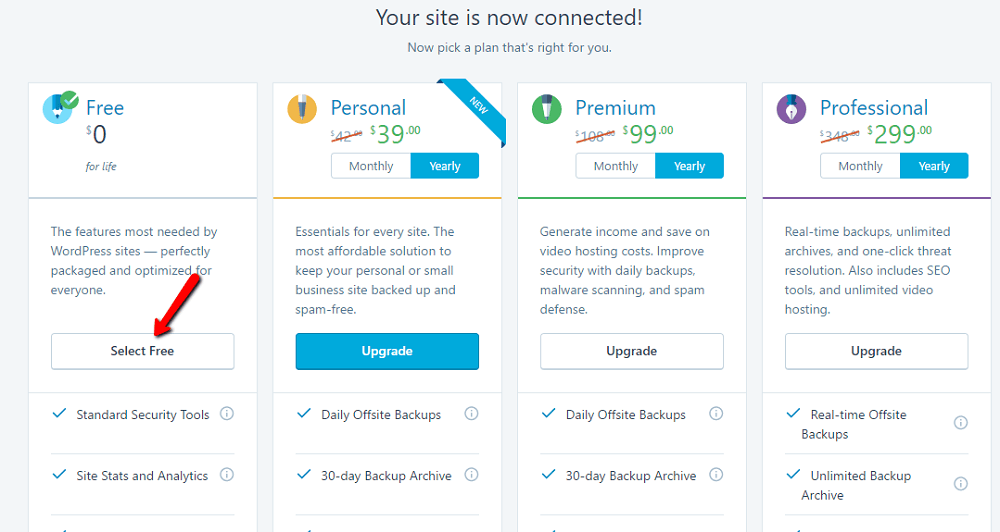
Task: Switch Premium plan to Monthly billing
Action: pyautogui.click(x=616, y=166)
